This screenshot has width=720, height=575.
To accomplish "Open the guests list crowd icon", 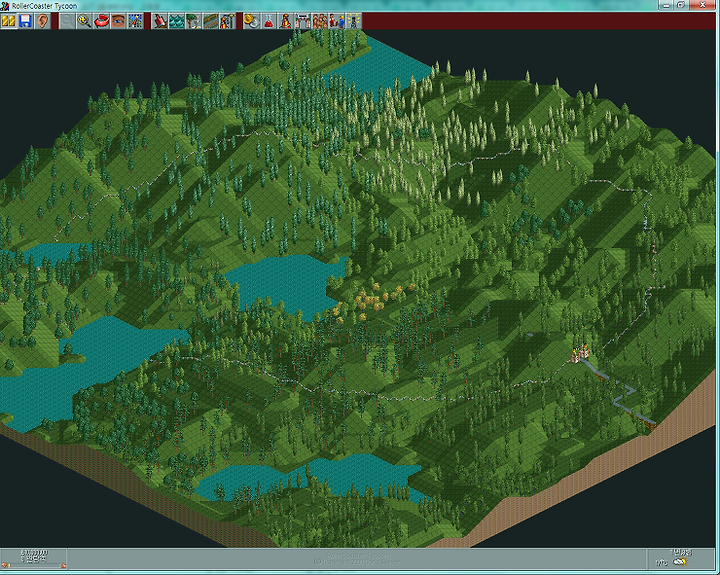I will tap(320, 21).
